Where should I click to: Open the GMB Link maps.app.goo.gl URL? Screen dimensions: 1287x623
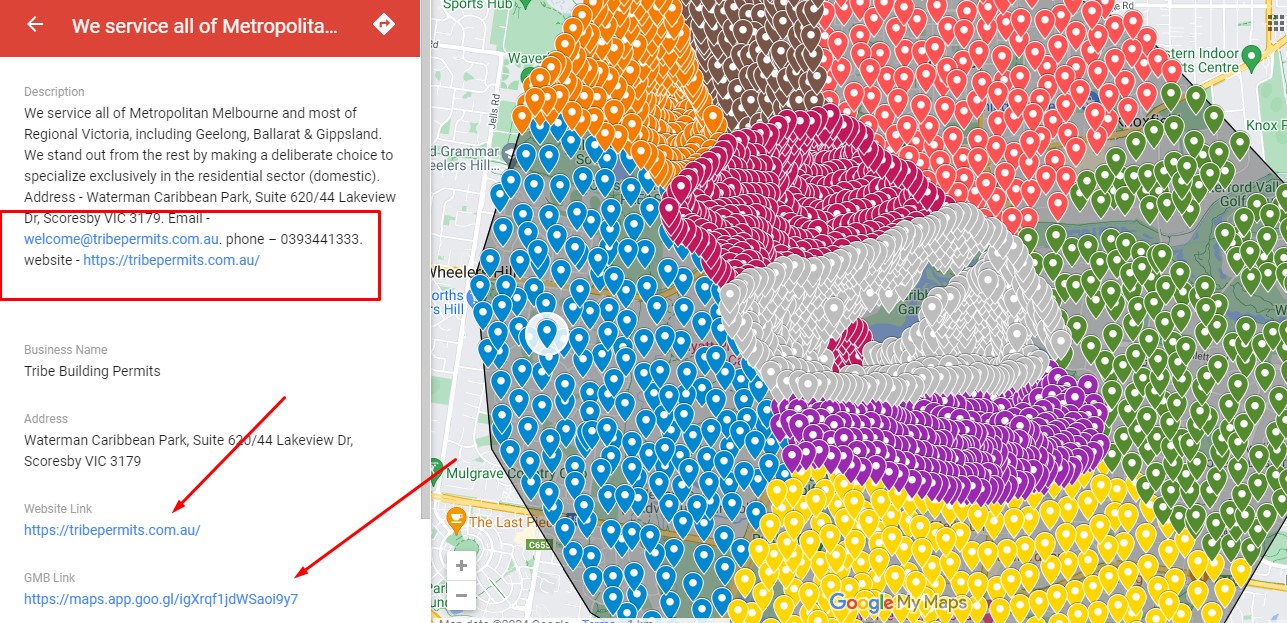(161, 599)
